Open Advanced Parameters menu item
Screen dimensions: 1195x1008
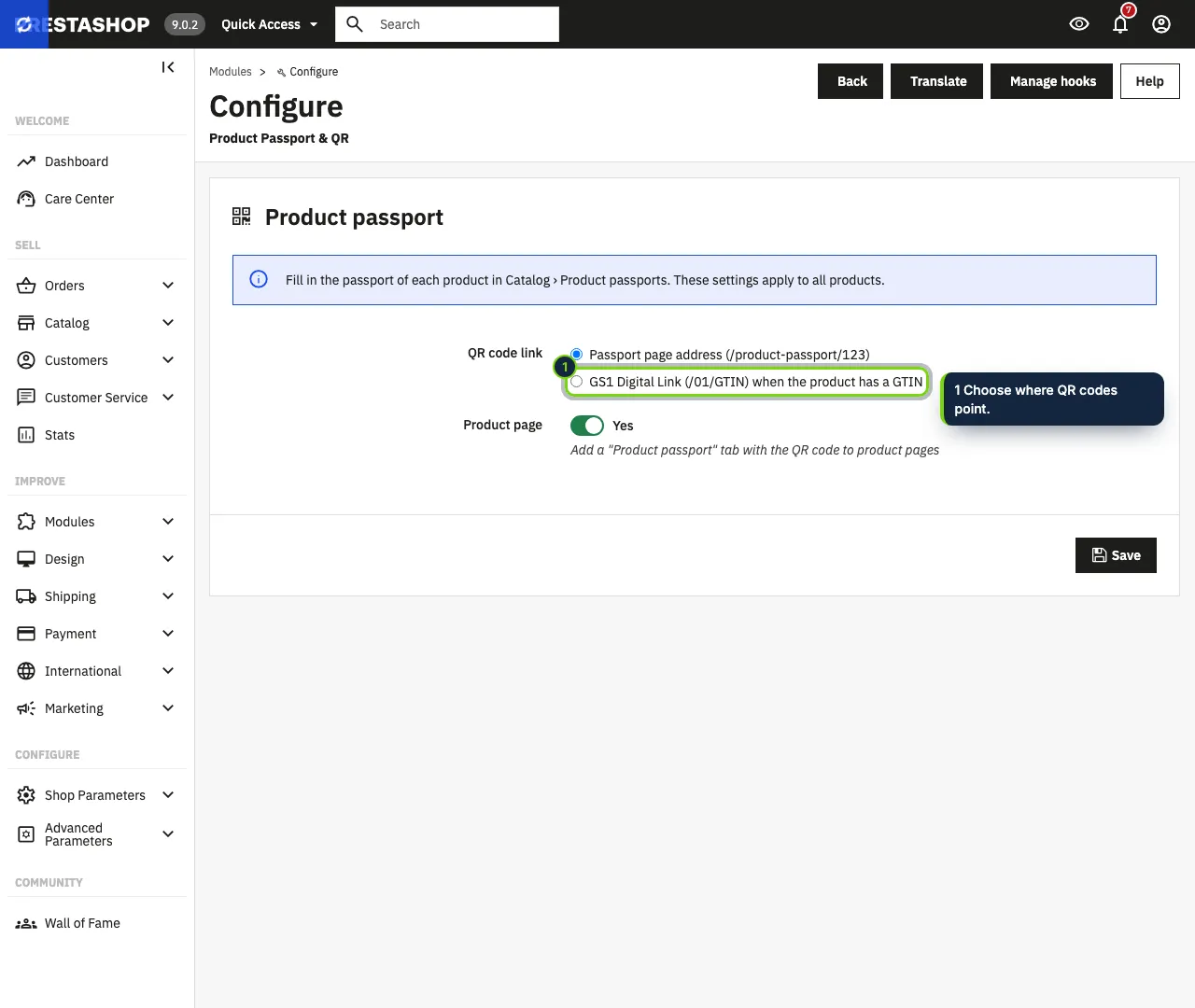click(x=97, y=834)
